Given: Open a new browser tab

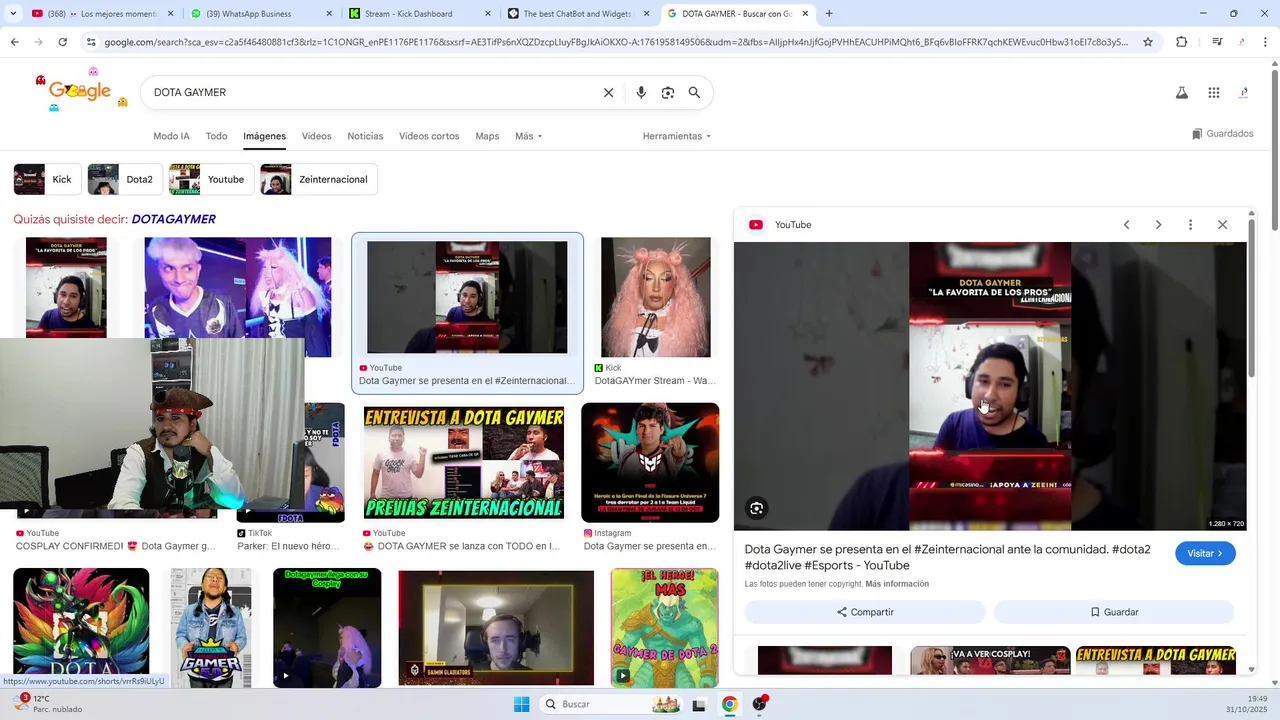Looking at the screenshot, I should pyautogui.click(x=829, y=14).
